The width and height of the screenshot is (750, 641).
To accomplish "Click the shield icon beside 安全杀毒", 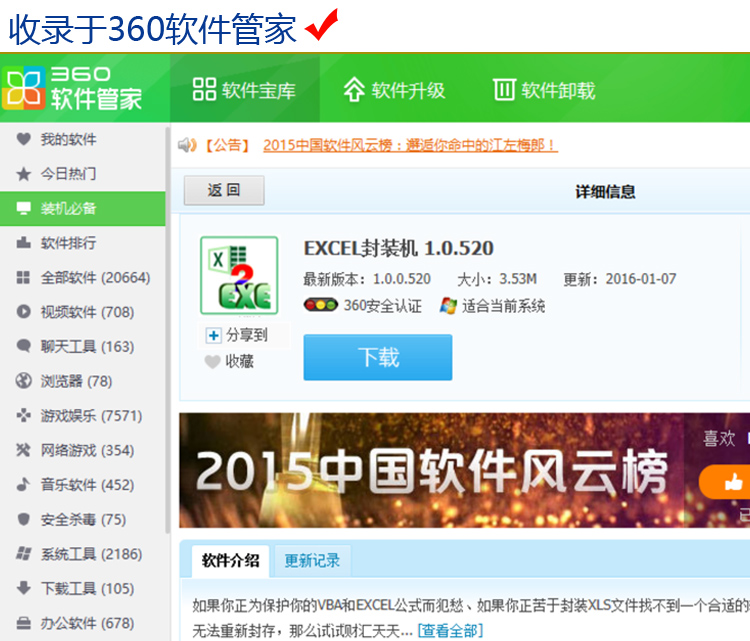I will [23, 519].
